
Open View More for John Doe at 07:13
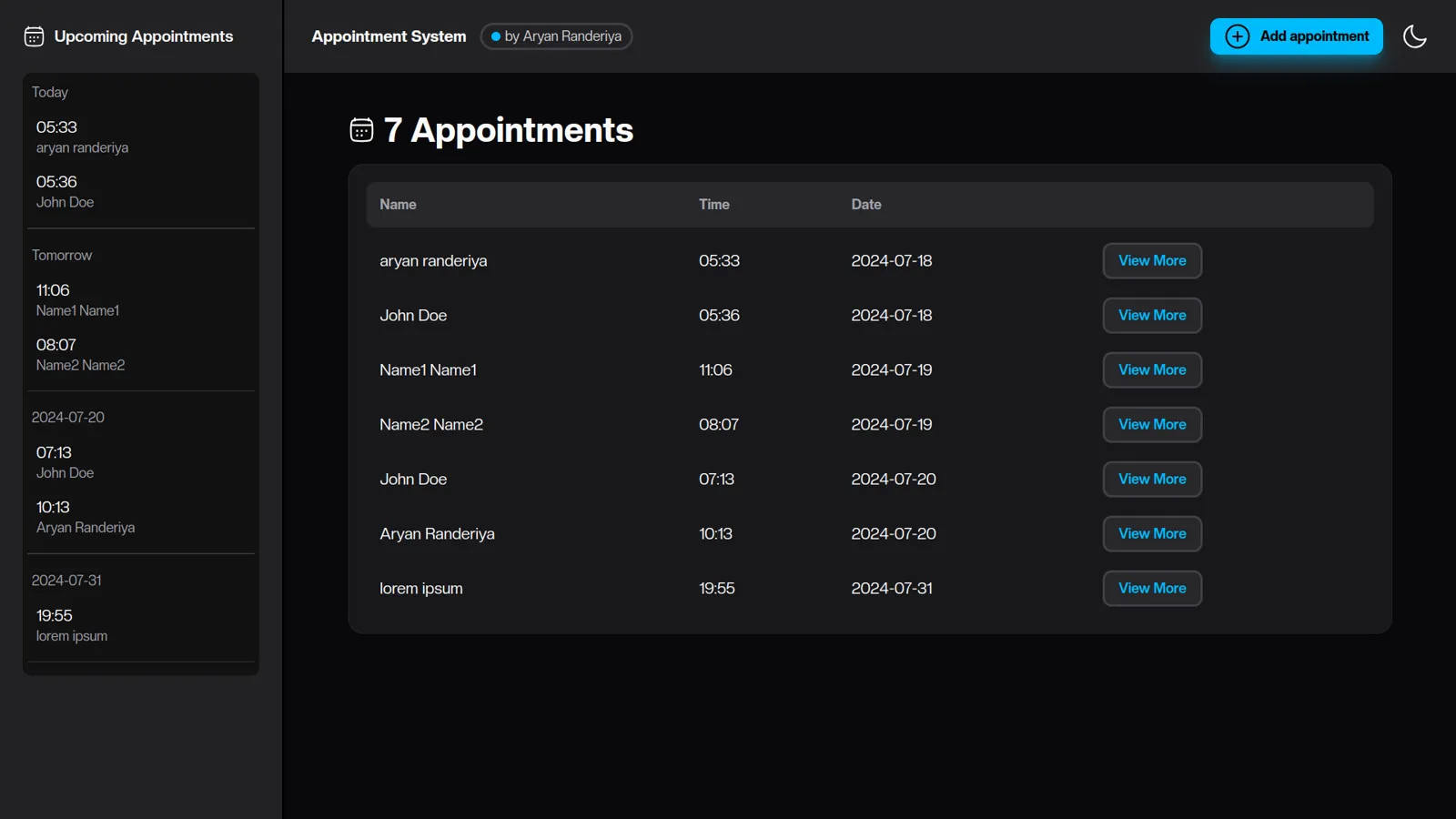[1152, 479]
